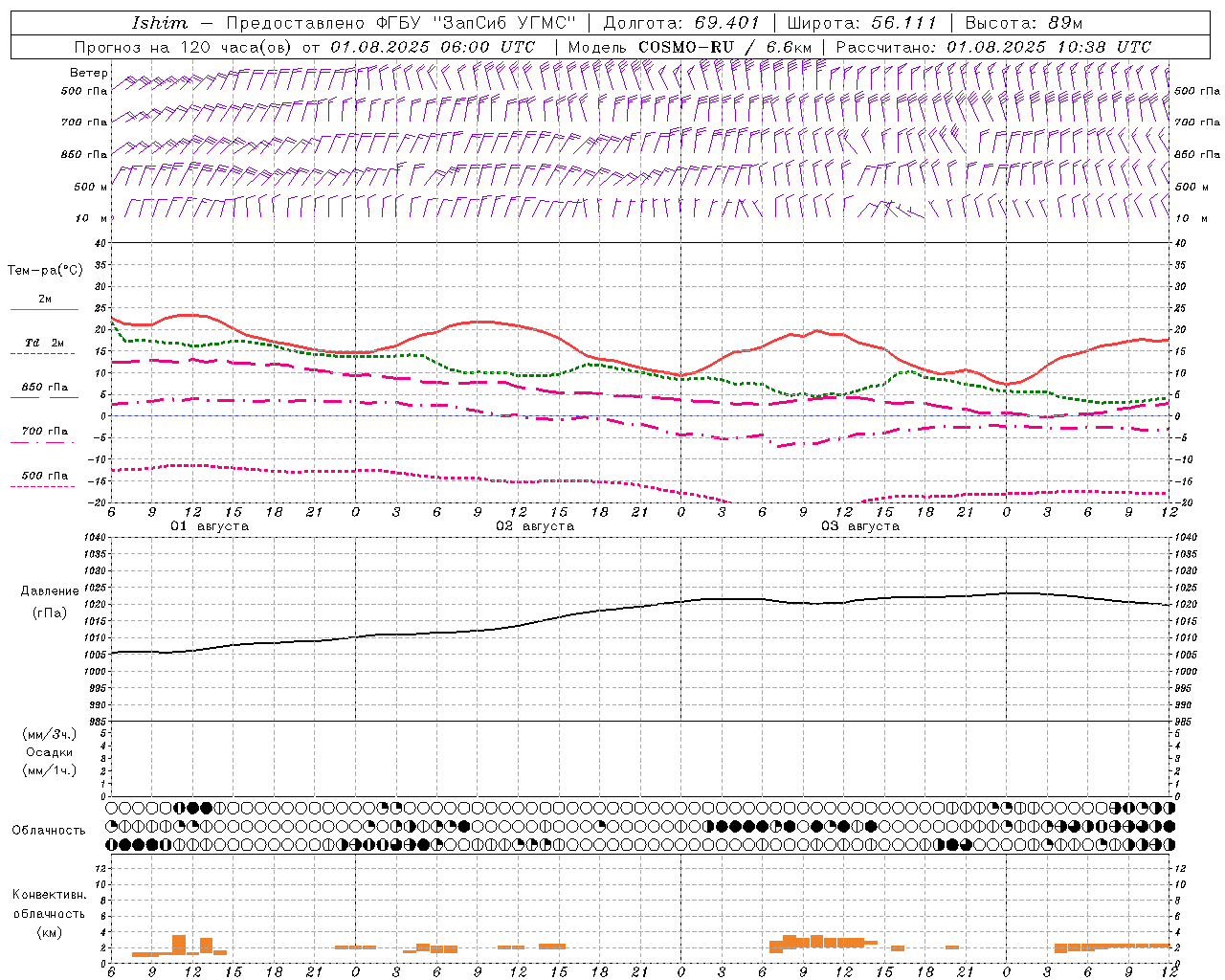1225x980 pixels.
Task: Click the "700 гПа" entry in the temperature legend
Action: click(x=44, y=432)
